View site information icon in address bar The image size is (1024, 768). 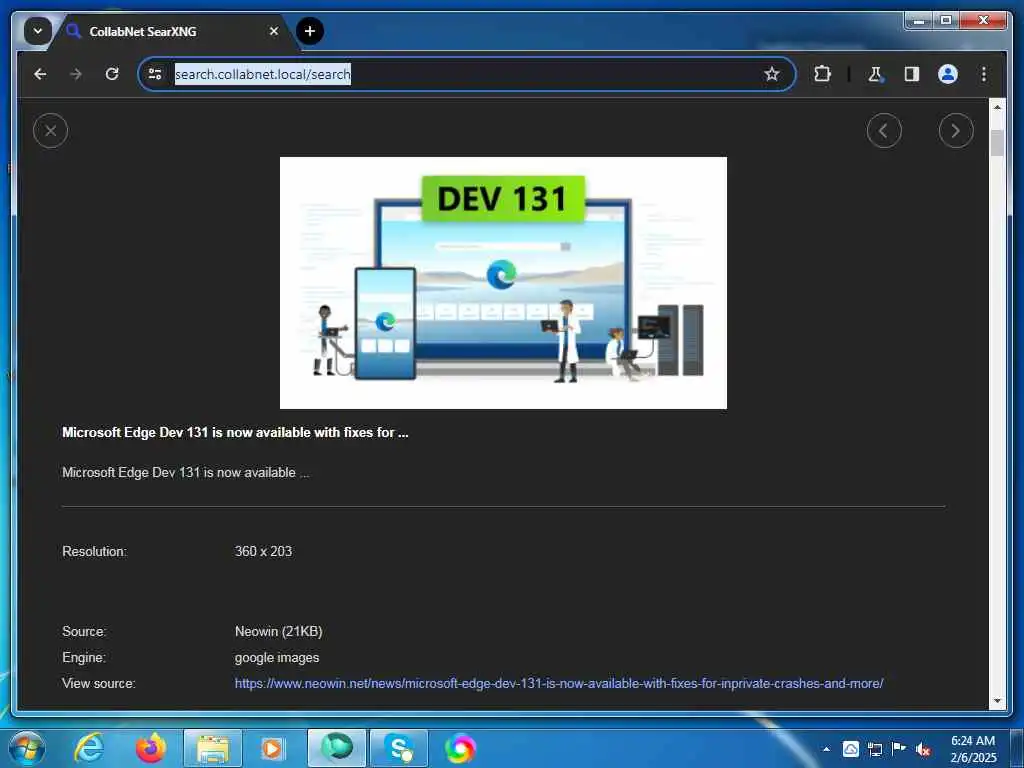[155, 74]
